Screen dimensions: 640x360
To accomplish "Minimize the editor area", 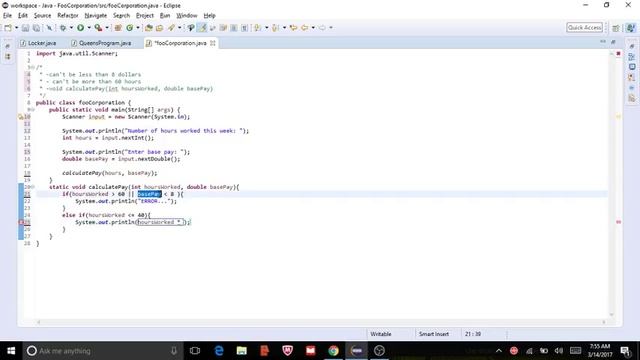I will tap(603, 42).
